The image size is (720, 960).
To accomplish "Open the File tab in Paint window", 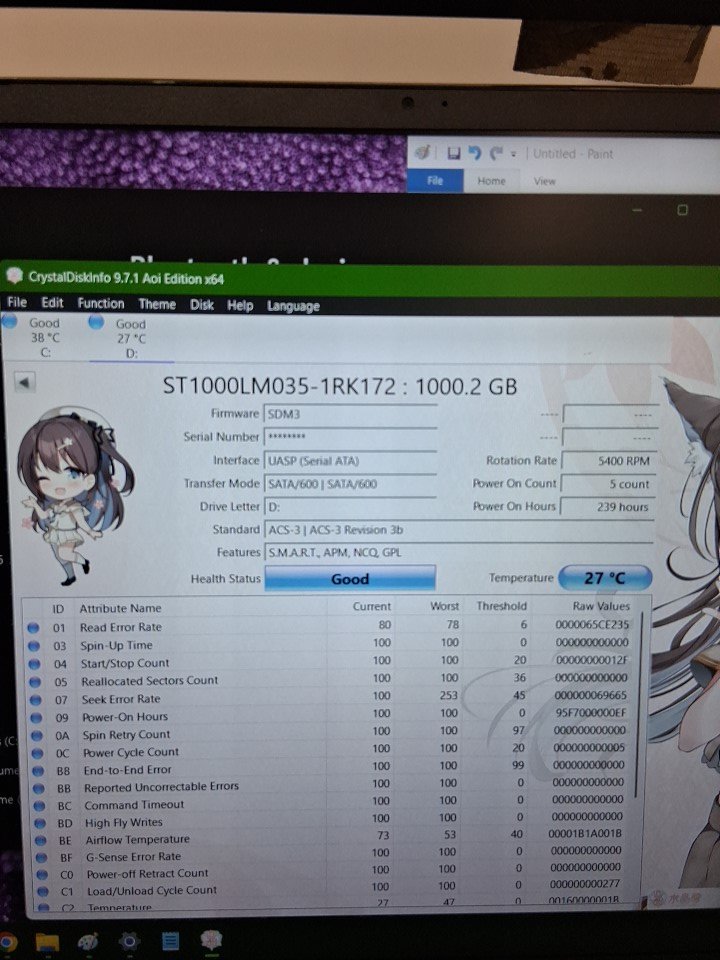I will coord(435,181).
